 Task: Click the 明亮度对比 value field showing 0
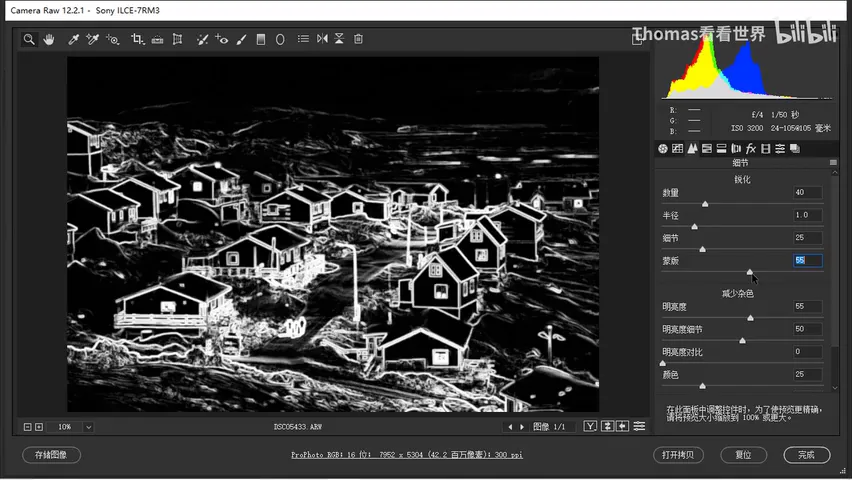pyautogui.click(x=807, y=352)
